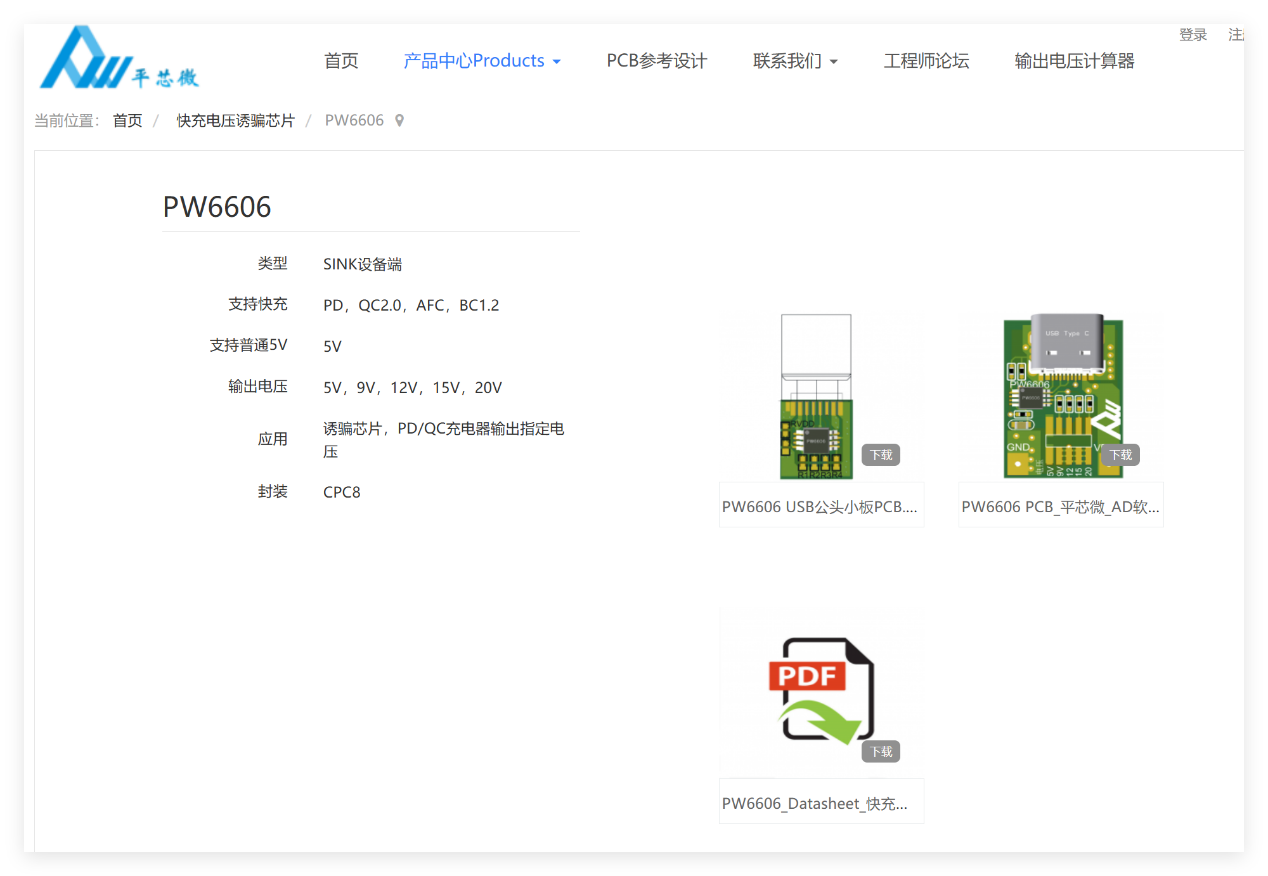Viewport: 1268px width, 876px height.
Task: Expand the 产品中心Products dropdown menu
Action: [474, 60]
